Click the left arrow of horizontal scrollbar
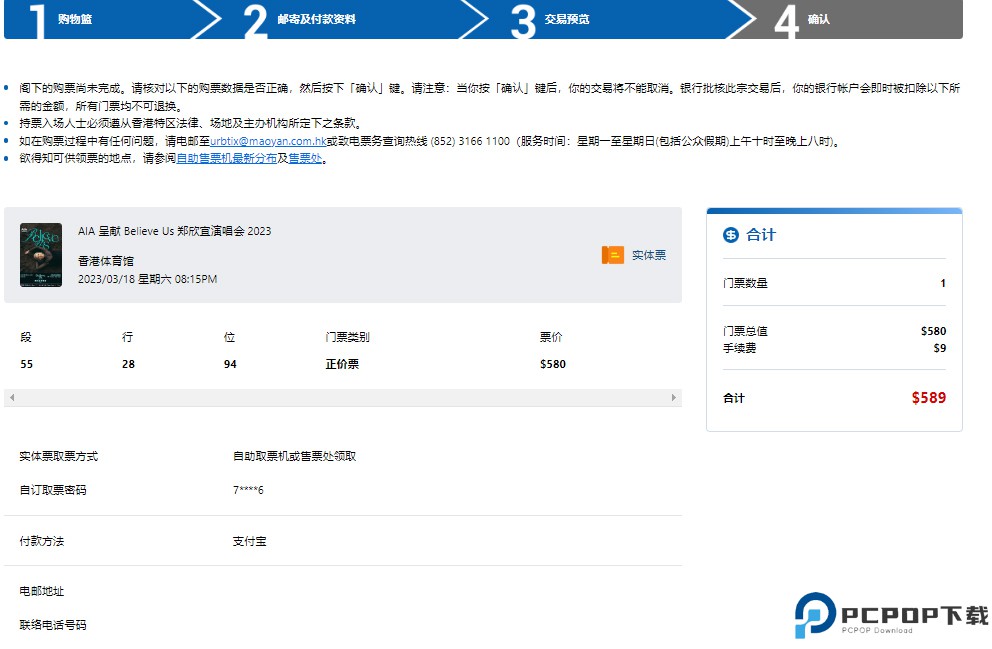 pos(11,398)
